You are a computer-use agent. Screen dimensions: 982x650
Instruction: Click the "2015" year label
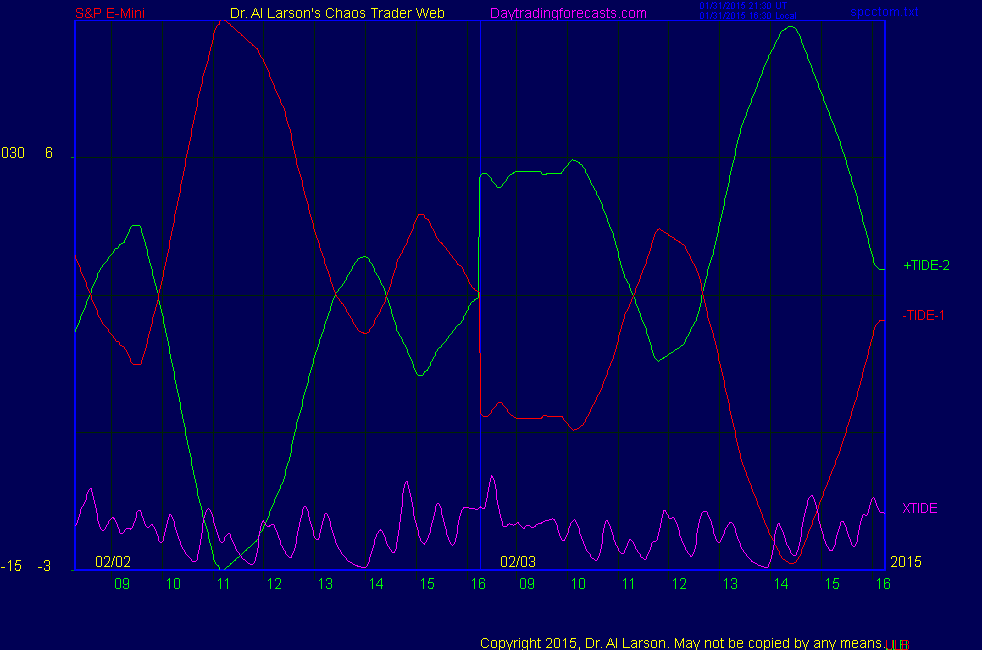tap(906, 562)
